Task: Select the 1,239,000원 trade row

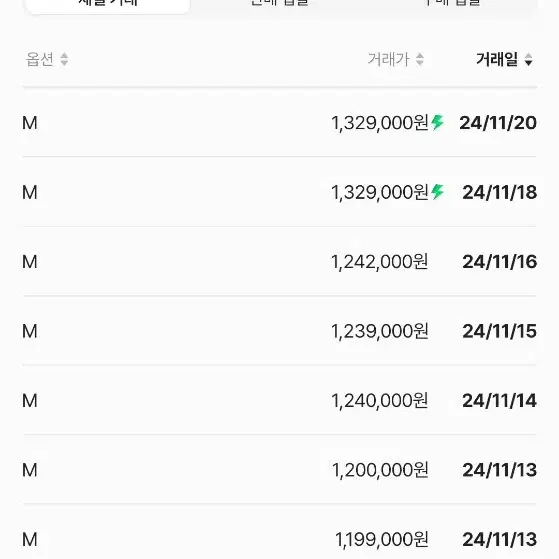Action: [x=280, y=331]
